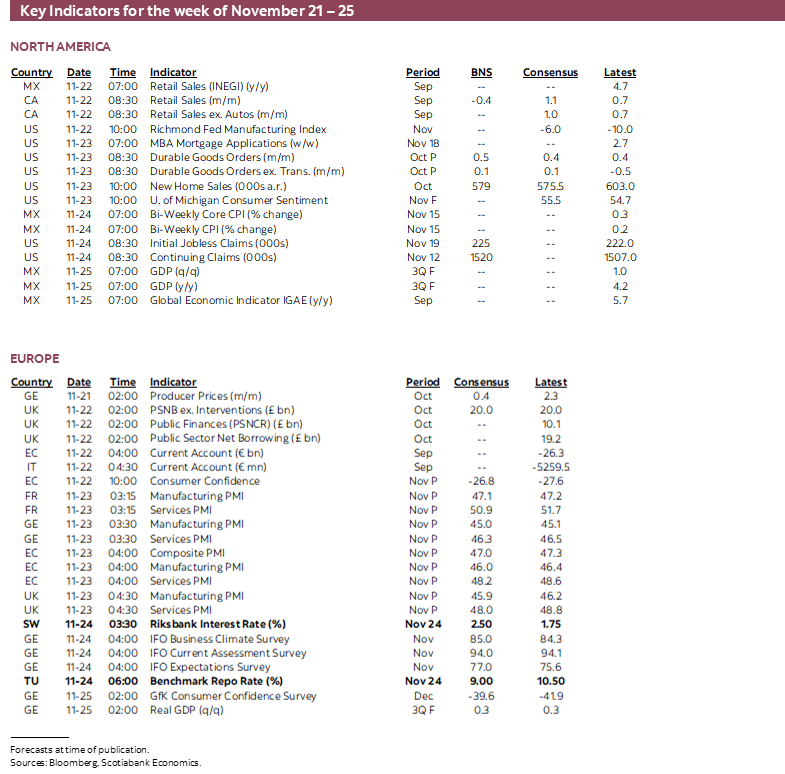Select consensus value '50.9'
The height and width of the screenshot is (774, 785).
click(x=481, y=510)
